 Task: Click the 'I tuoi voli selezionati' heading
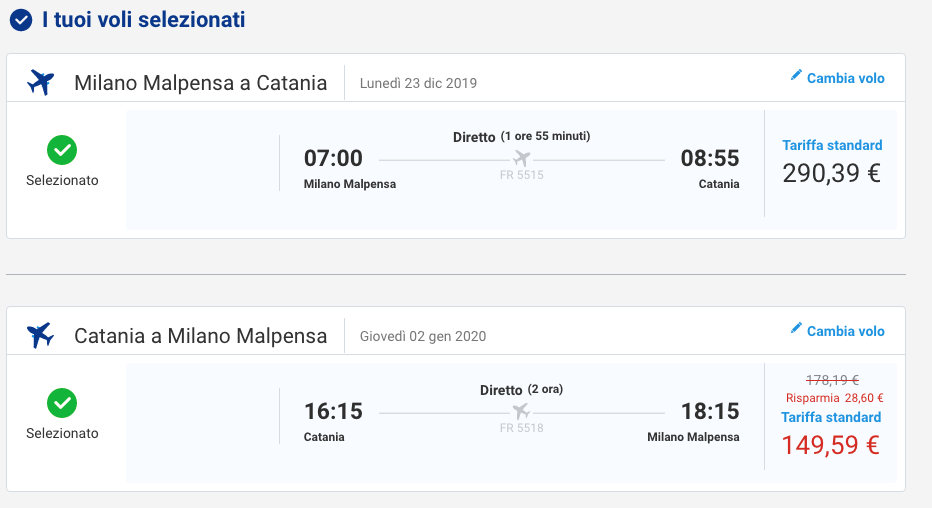coord(143,20)
